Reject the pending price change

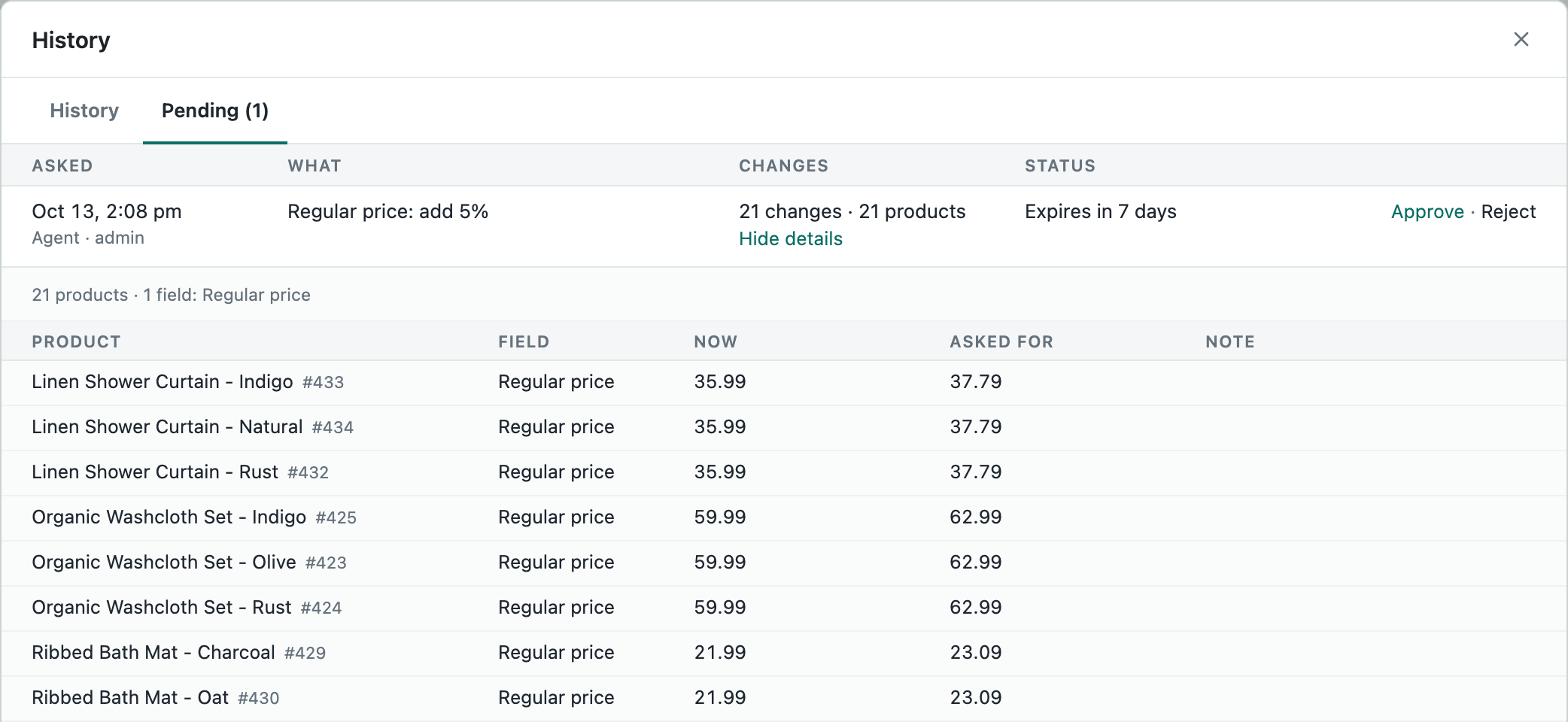[x=1508, y=212]
